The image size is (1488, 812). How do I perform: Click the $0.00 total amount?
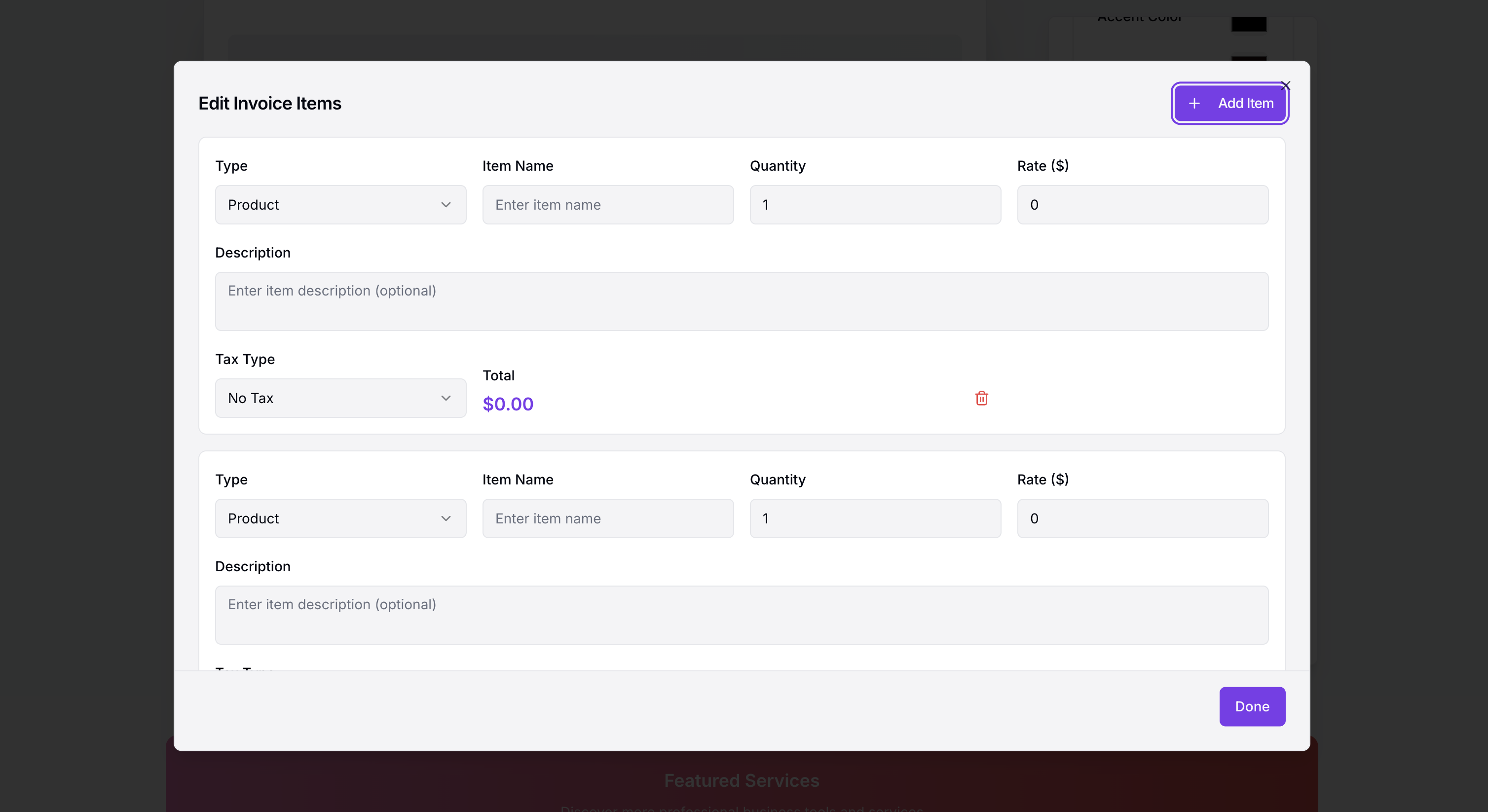click(508, 404)
